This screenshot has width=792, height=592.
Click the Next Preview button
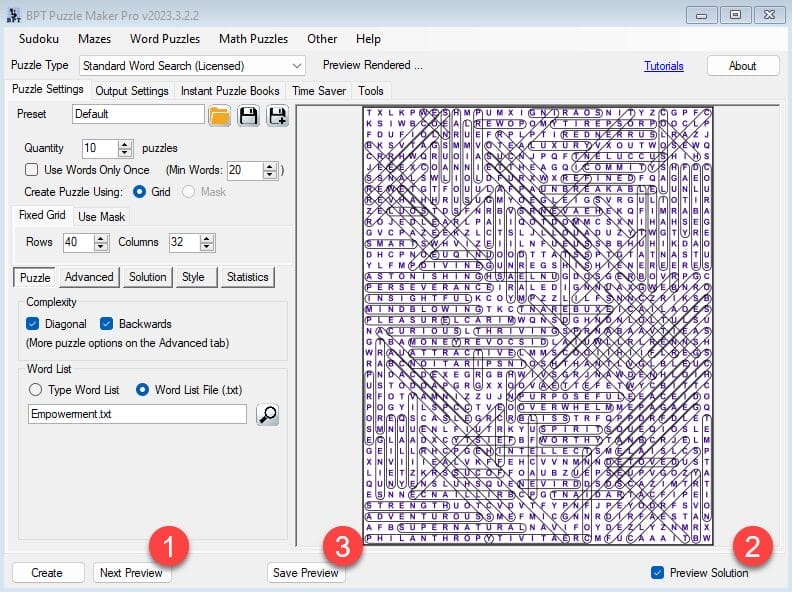click(132, 573)
